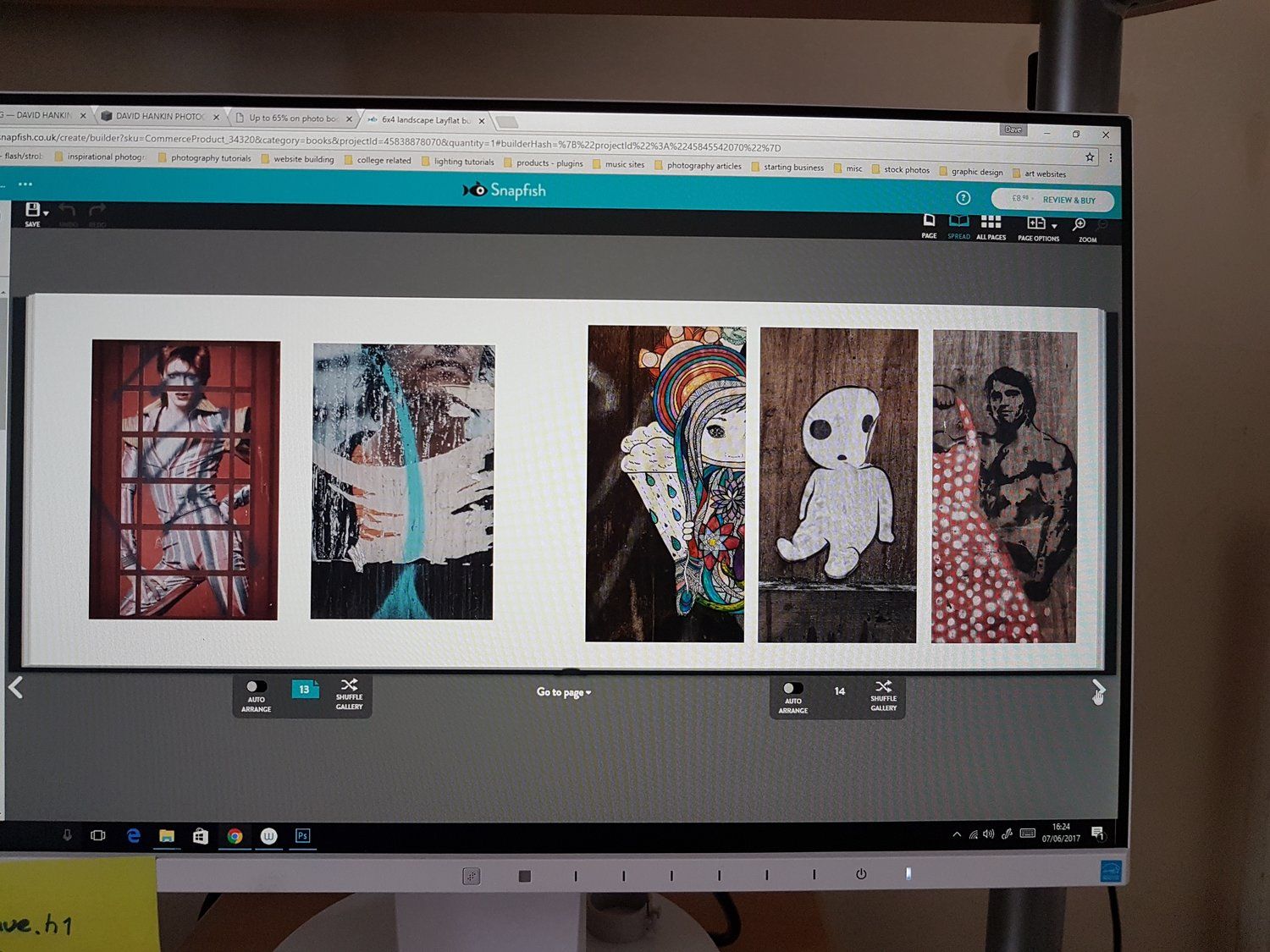The height and width of the screenshot is (952, 1270).
Task: Open the help question mark icon
Action: click(963, 197)
